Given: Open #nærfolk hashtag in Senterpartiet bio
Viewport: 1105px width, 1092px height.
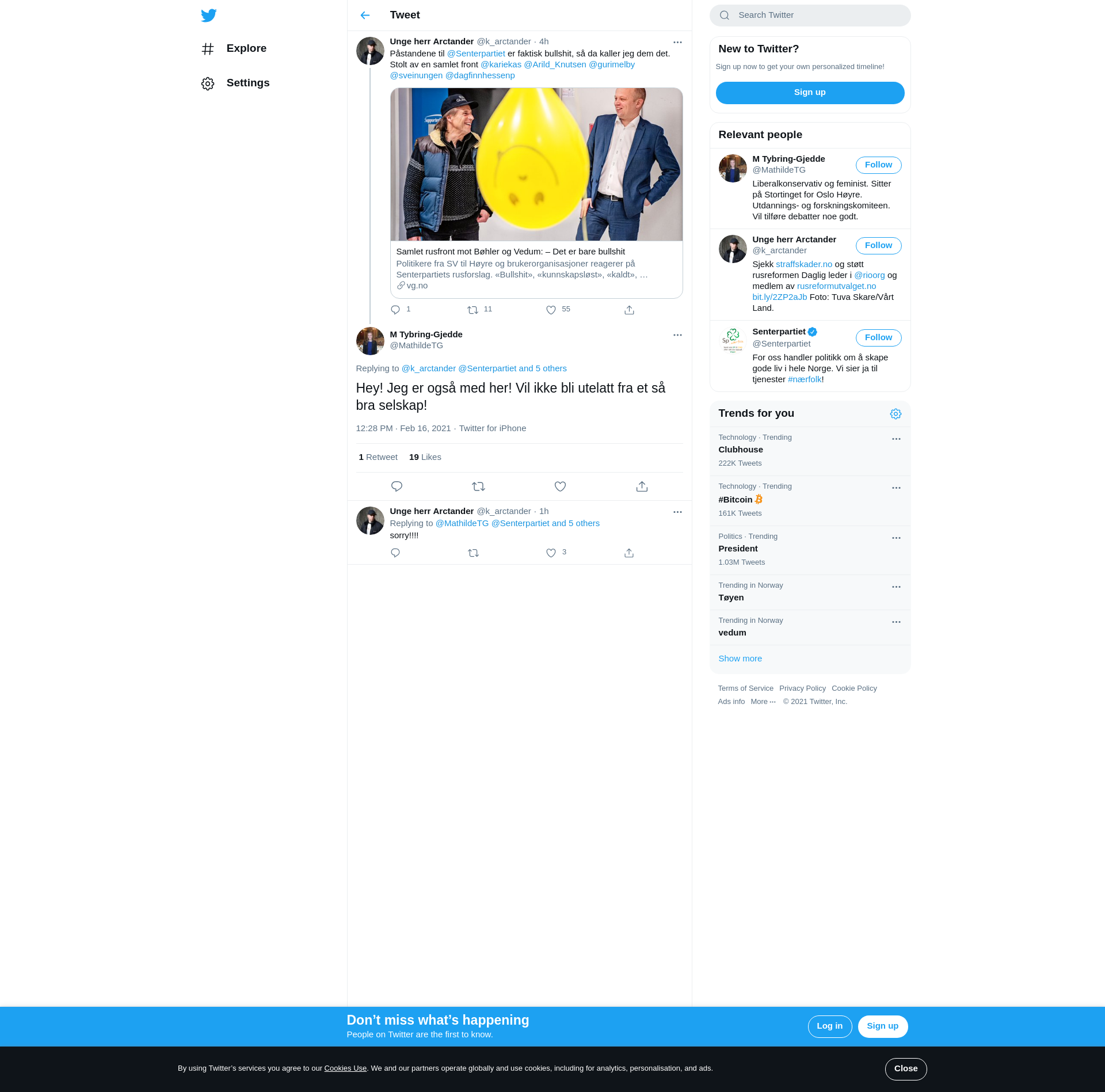Looking at the screenshot, I should pos(804,379).
